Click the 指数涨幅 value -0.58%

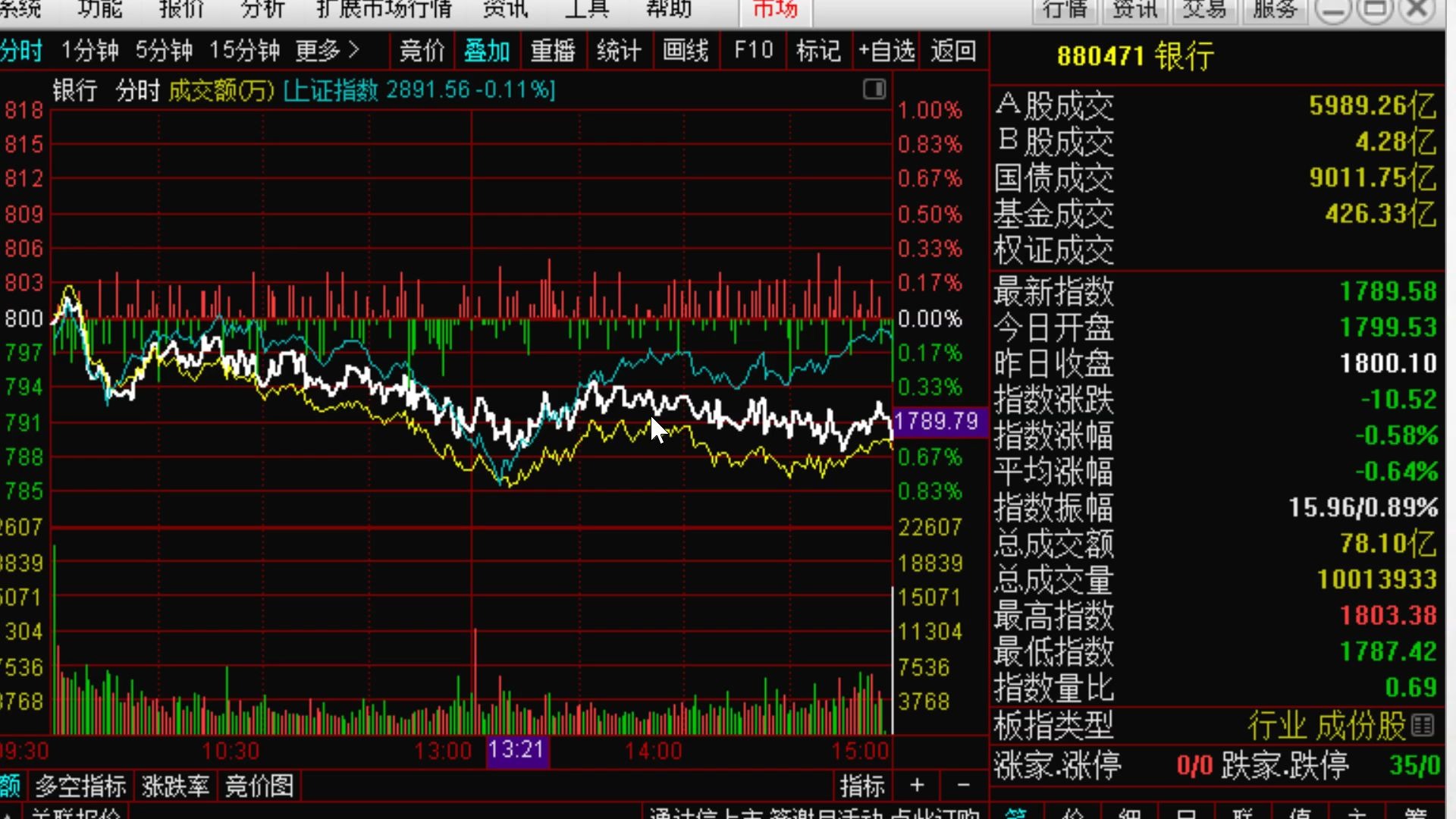1396,435
